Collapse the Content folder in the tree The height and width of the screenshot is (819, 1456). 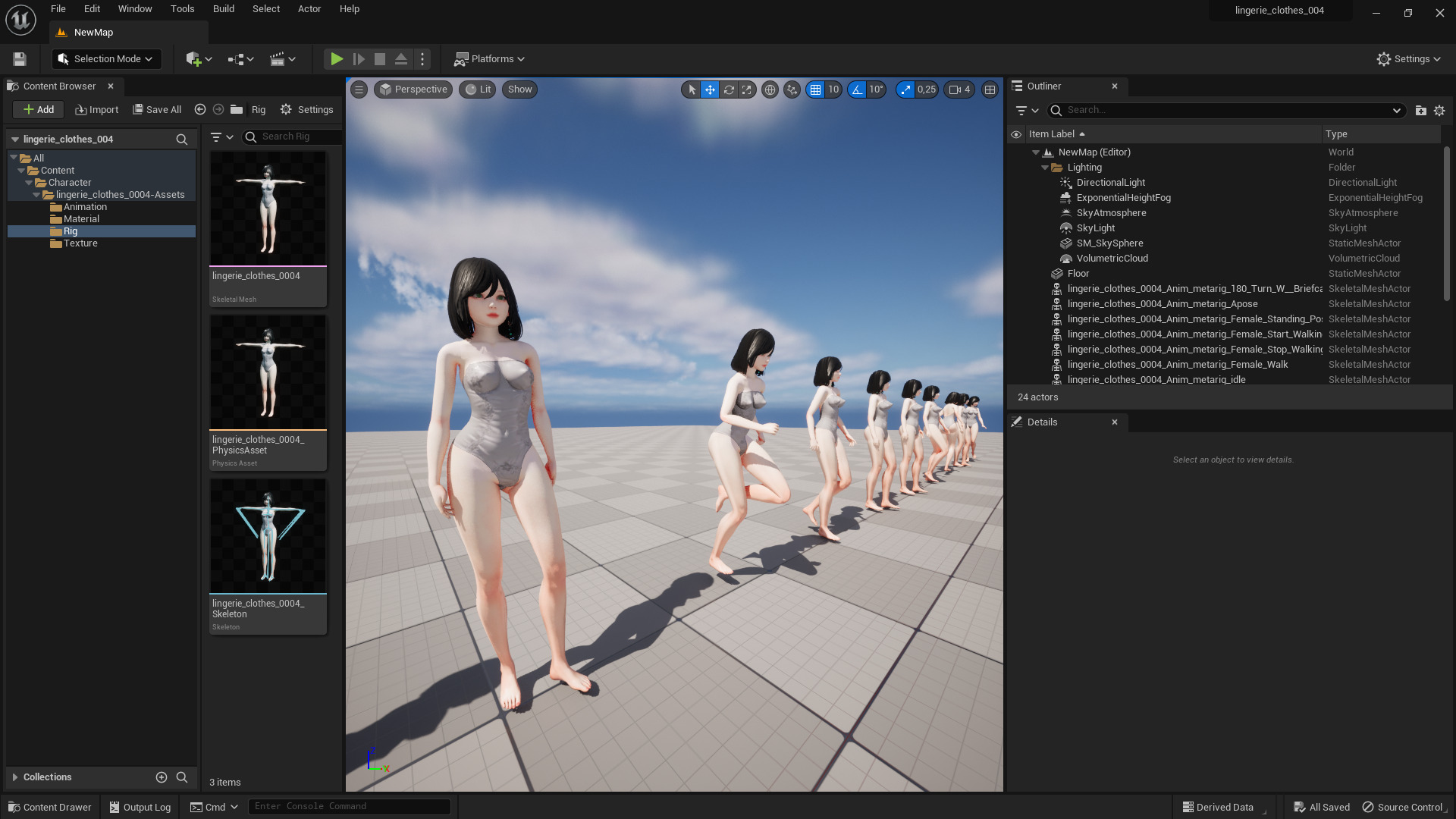(21, 171)
